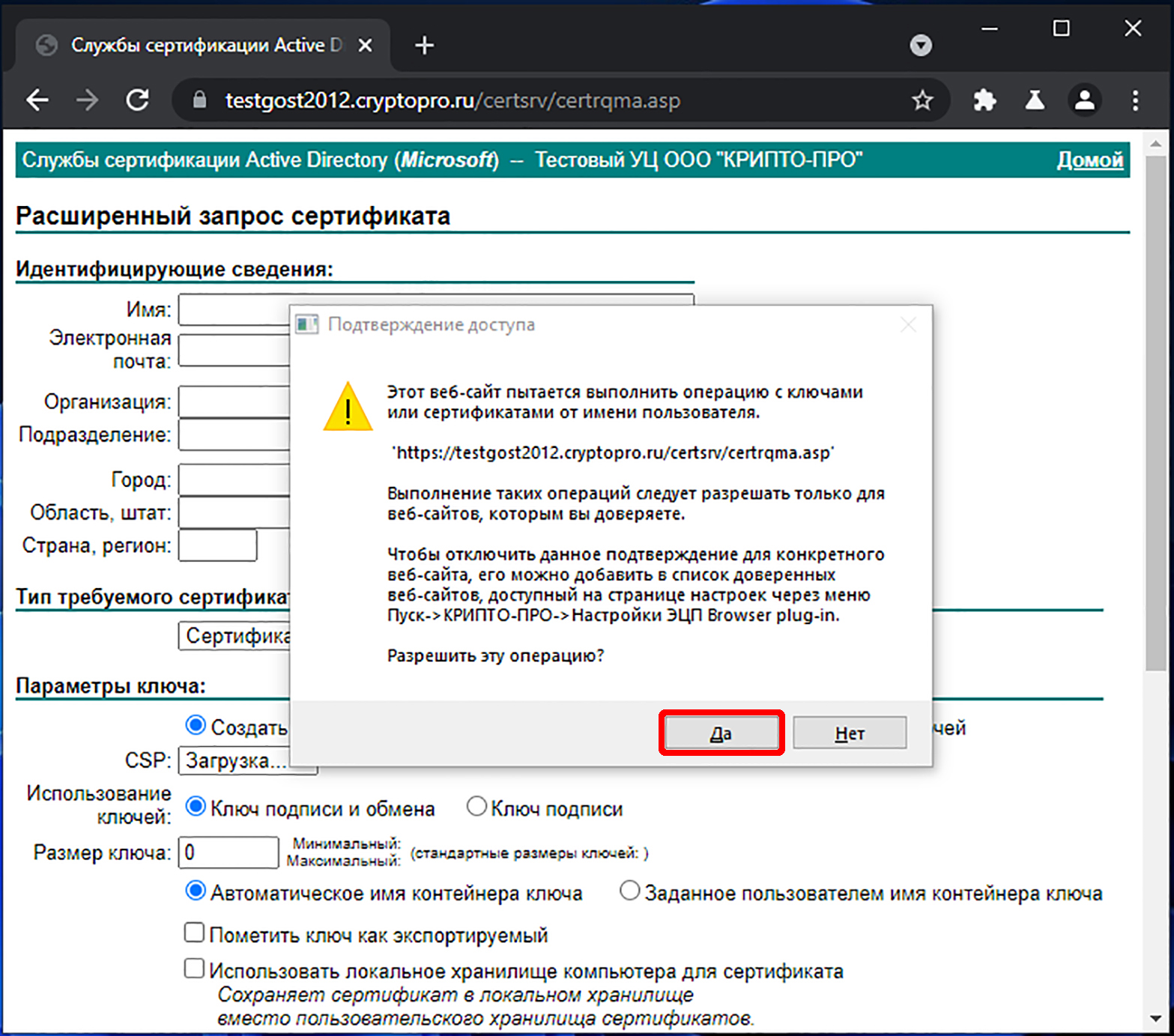Check 'Использовать локальное хранилище компьютера' option
The height and width of the screenshot is (1036, 1174).
tap(194, 969)
